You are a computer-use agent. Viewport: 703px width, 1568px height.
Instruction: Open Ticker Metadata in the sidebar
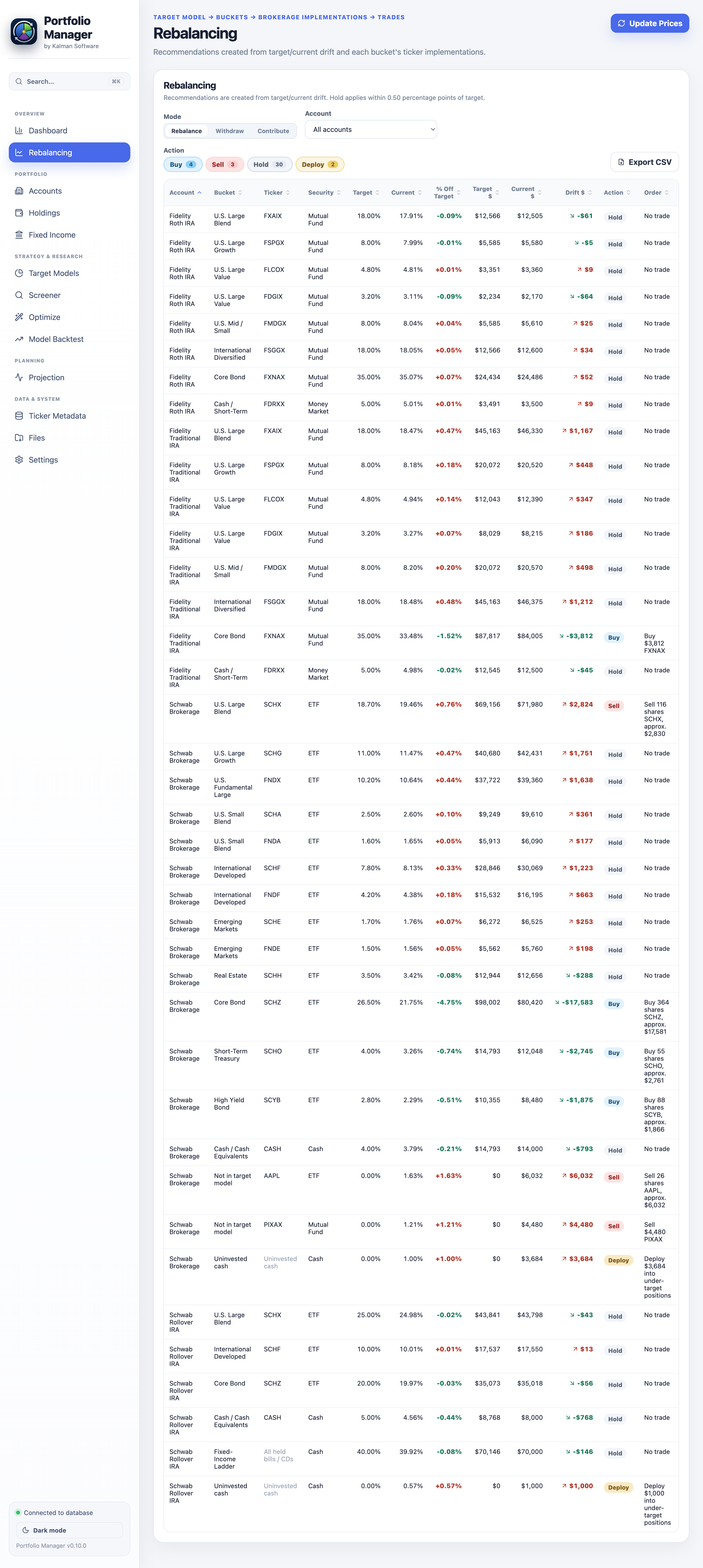pos(69,415)
